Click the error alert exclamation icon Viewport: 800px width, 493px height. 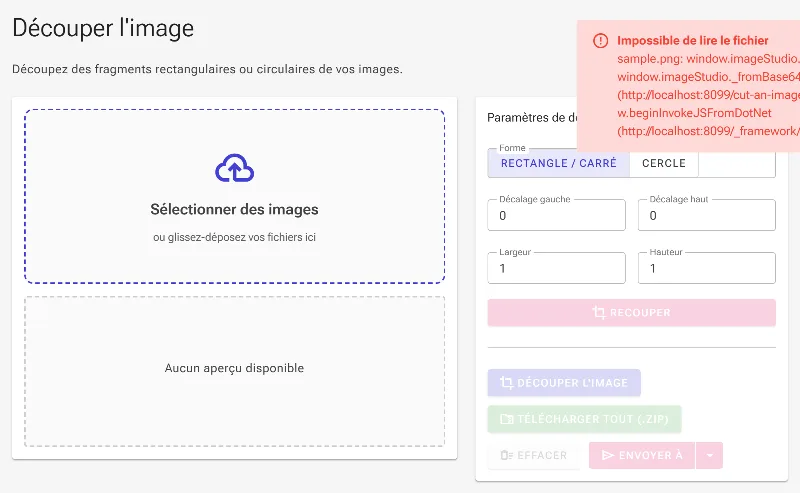[601, 41]
